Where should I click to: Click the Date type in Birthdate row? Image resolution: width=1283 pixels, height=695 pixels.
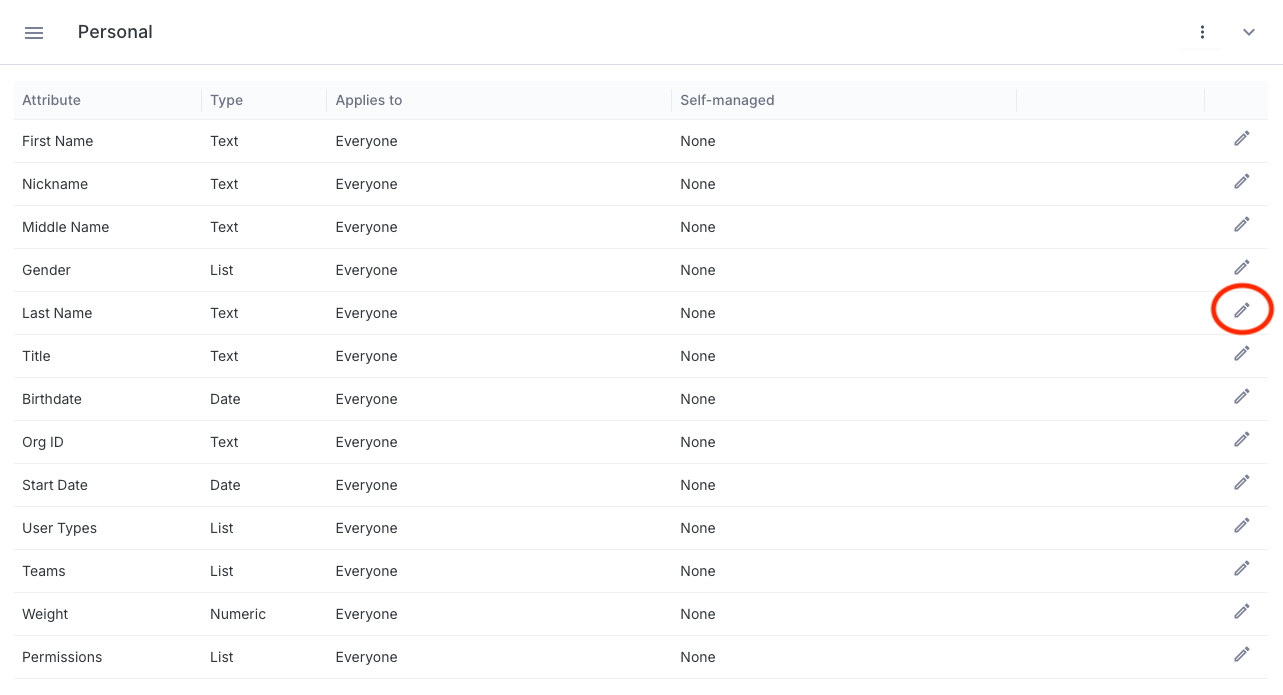pos(225,399)
